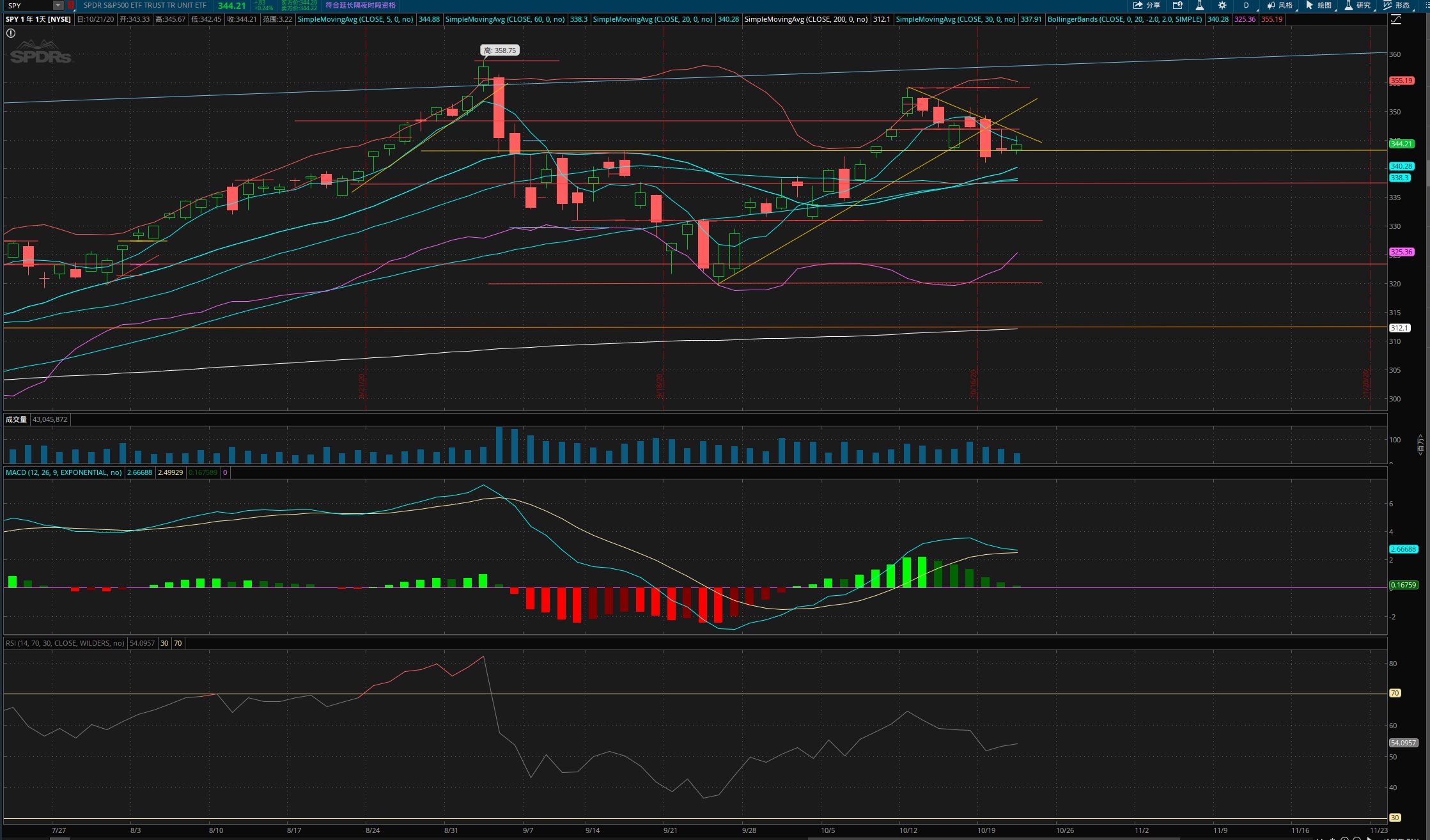Image resolution: width=1430 pixels, height=840 pixels.
Task: Select the BollingerBands study label
Action: [1125, 19]
